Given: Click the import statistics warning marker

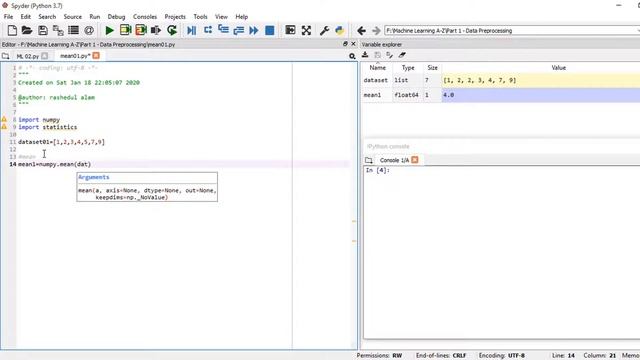Looking at the screenshot, I should 4,127.
